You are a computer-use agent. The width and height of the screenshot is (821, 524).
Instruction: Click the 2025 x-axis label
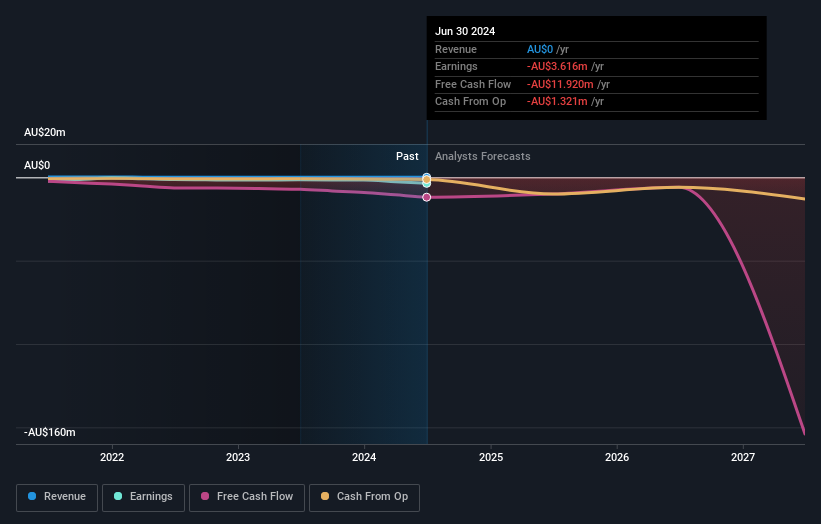tap(491, 457)
